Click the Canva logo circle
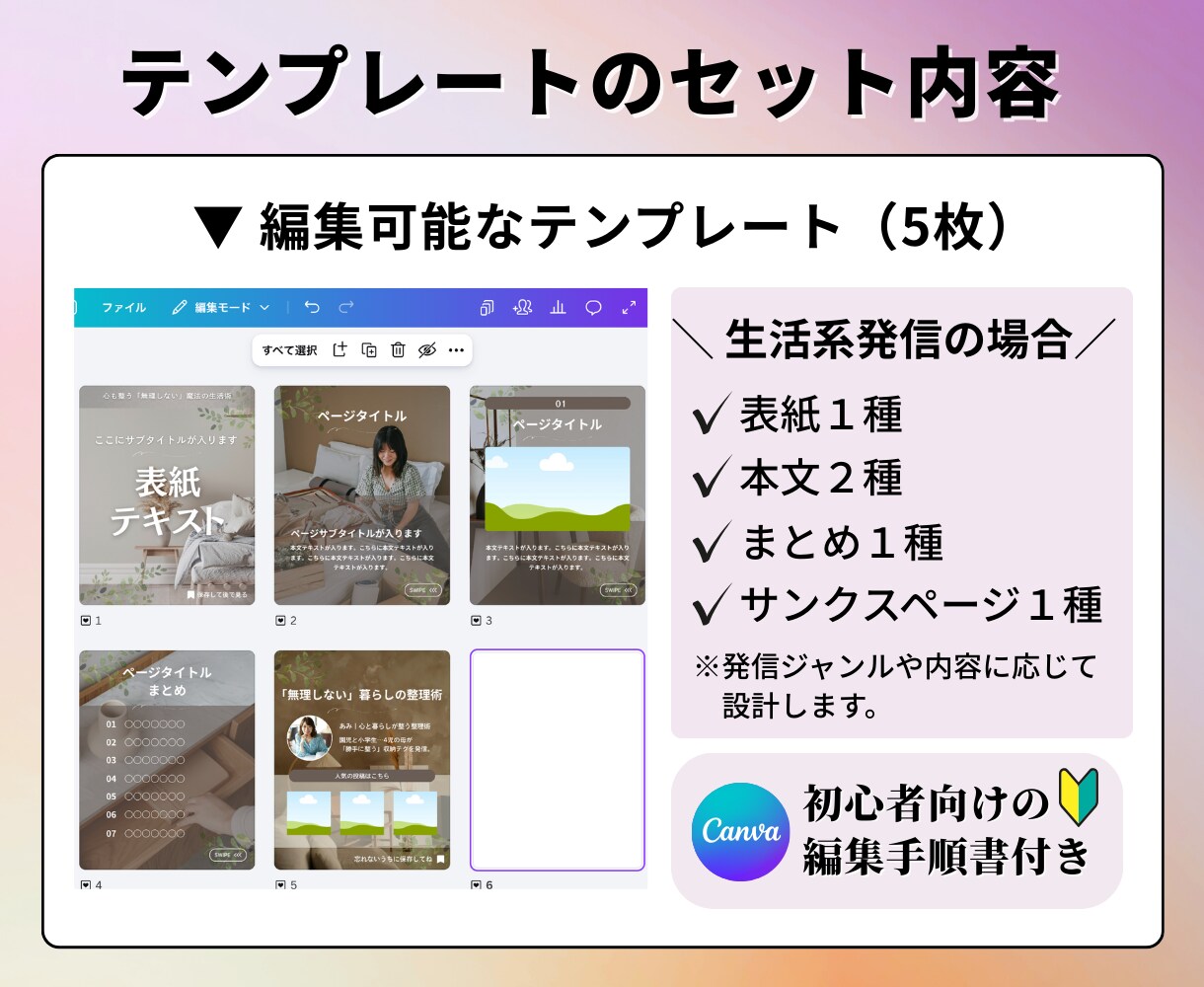 740,832
